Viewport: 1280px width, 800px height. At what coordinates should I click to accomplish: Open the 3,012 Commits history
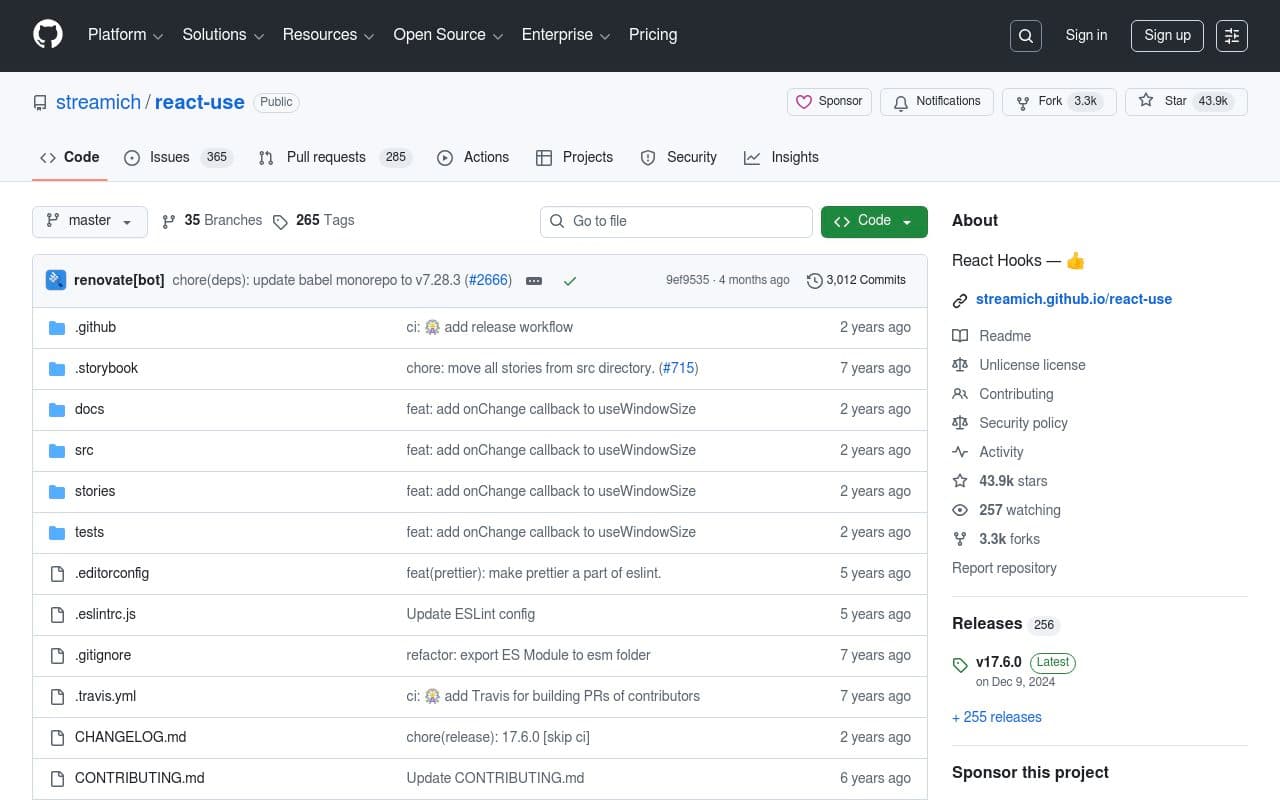tap(856, 280)
